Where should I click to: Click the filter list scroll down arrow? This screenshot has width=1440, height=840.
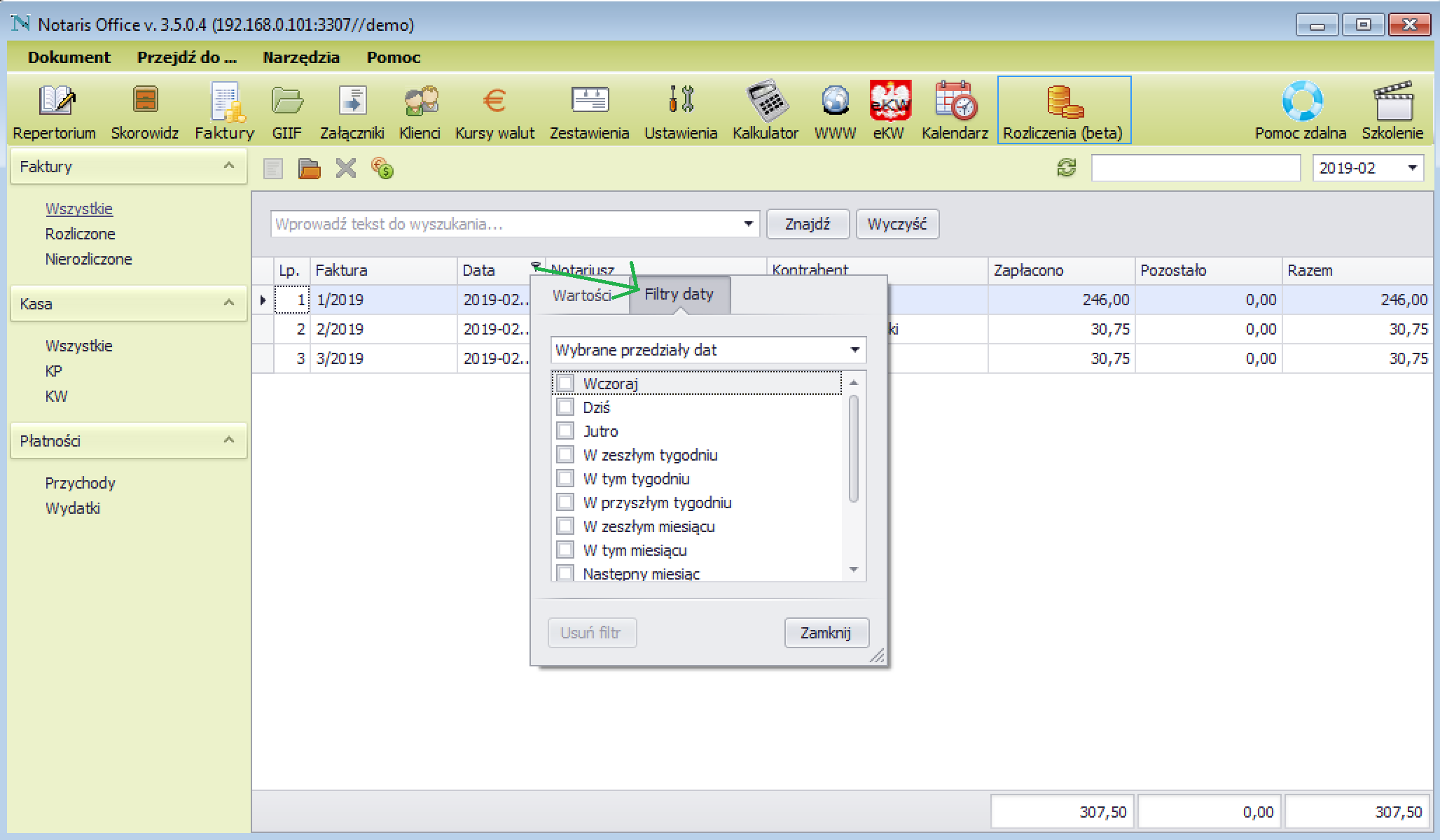(x=853, y=570)
